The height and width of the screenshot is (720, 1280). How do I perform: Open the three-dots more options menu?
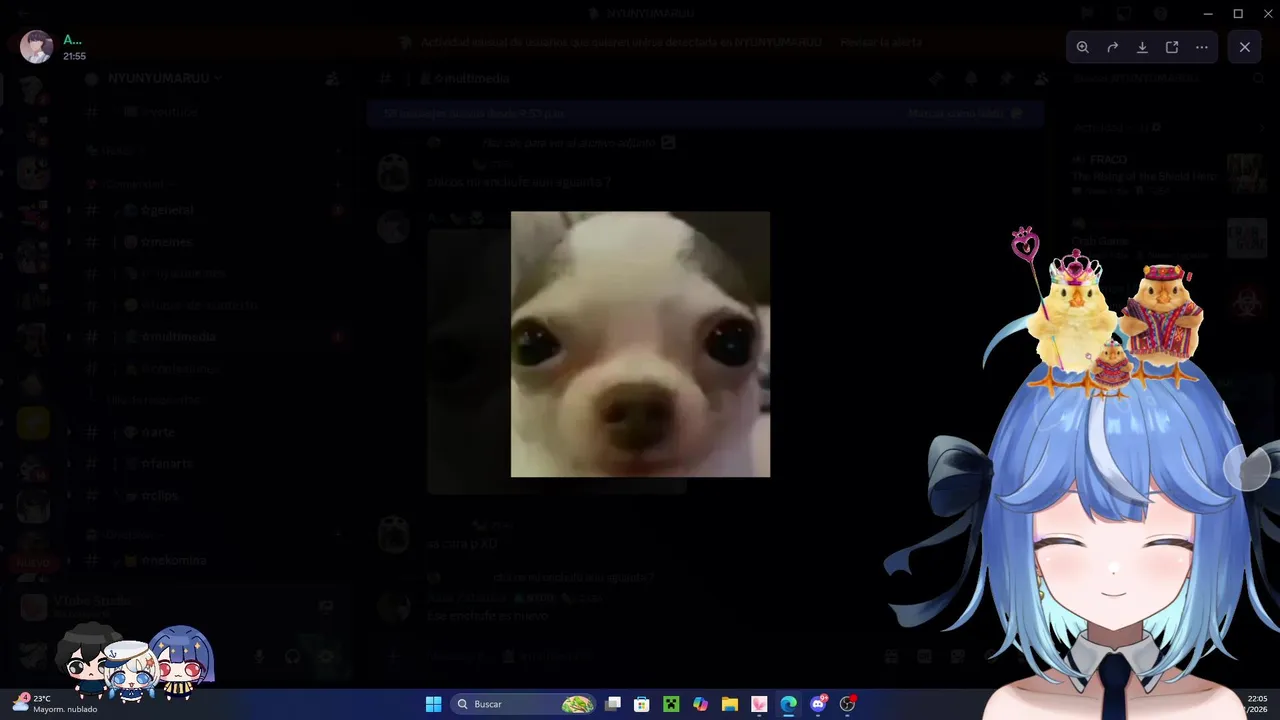1202,47
